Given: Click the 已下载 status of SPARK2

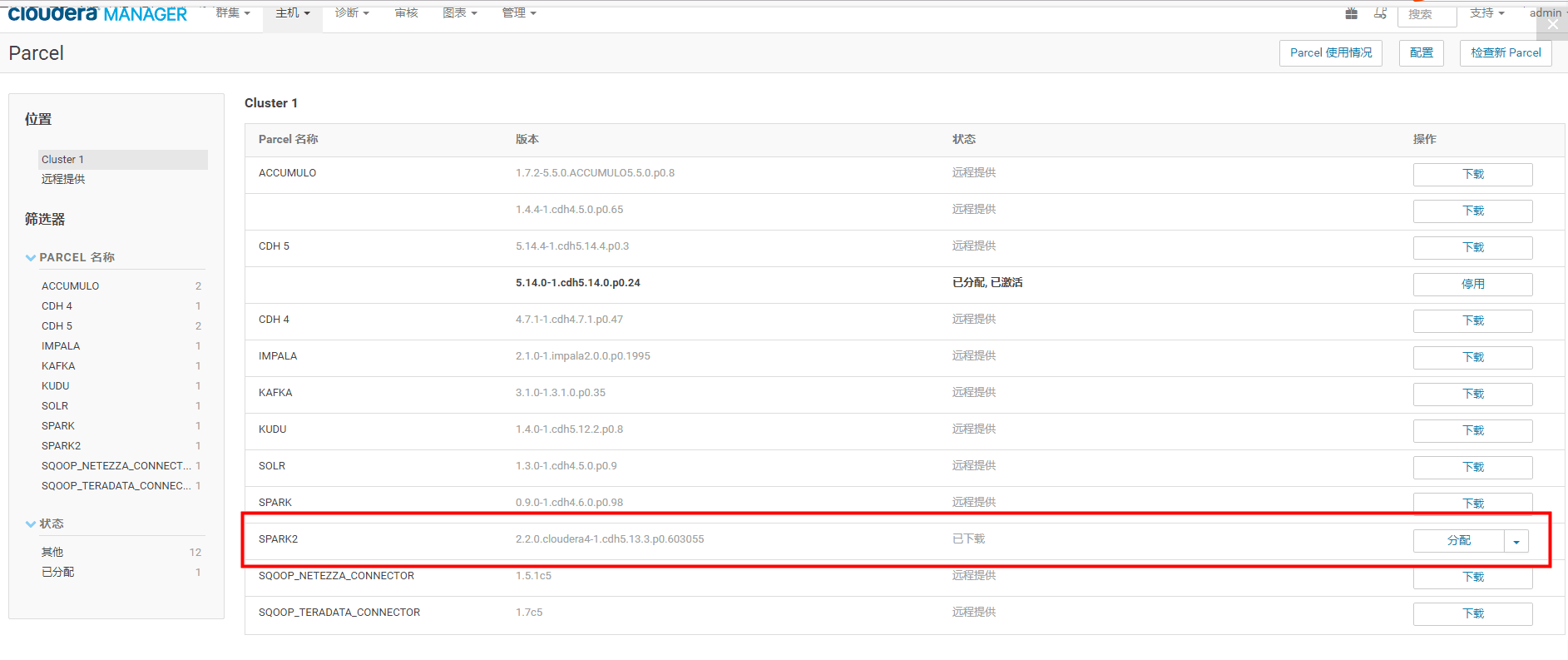Looking at the screenshot, I should point(968,538).
